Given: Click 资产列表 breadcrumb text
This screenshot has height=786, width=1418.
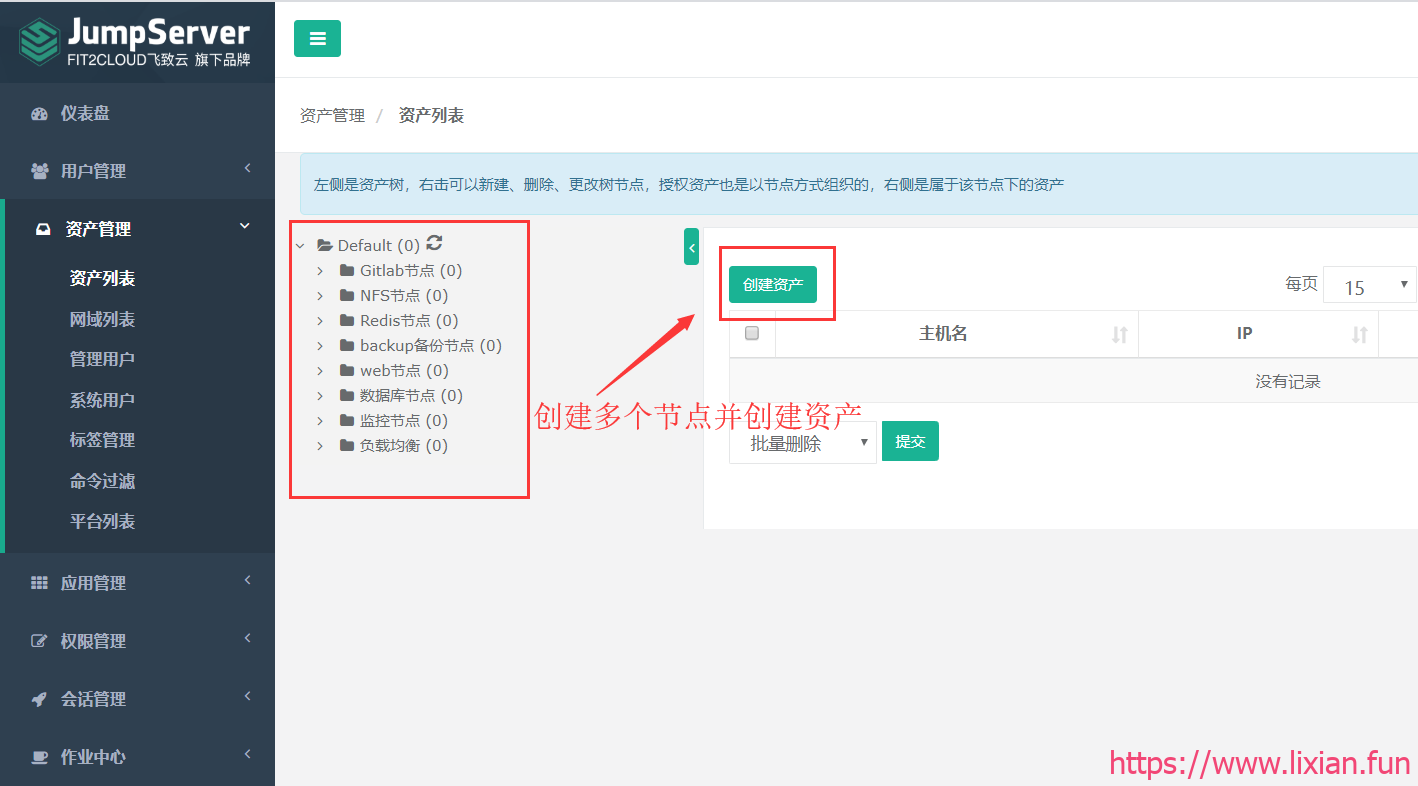Looking at the screenshot, I should click(x=431, y=115).
